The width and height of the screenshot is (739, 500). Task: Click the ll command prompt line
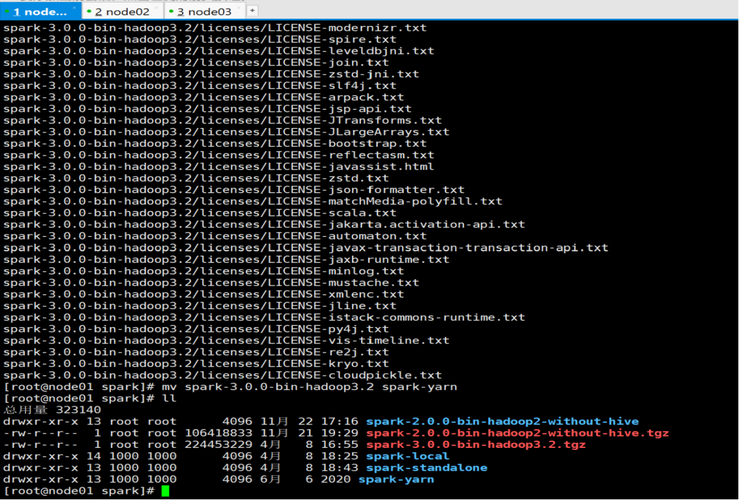[x=90, y=399]
